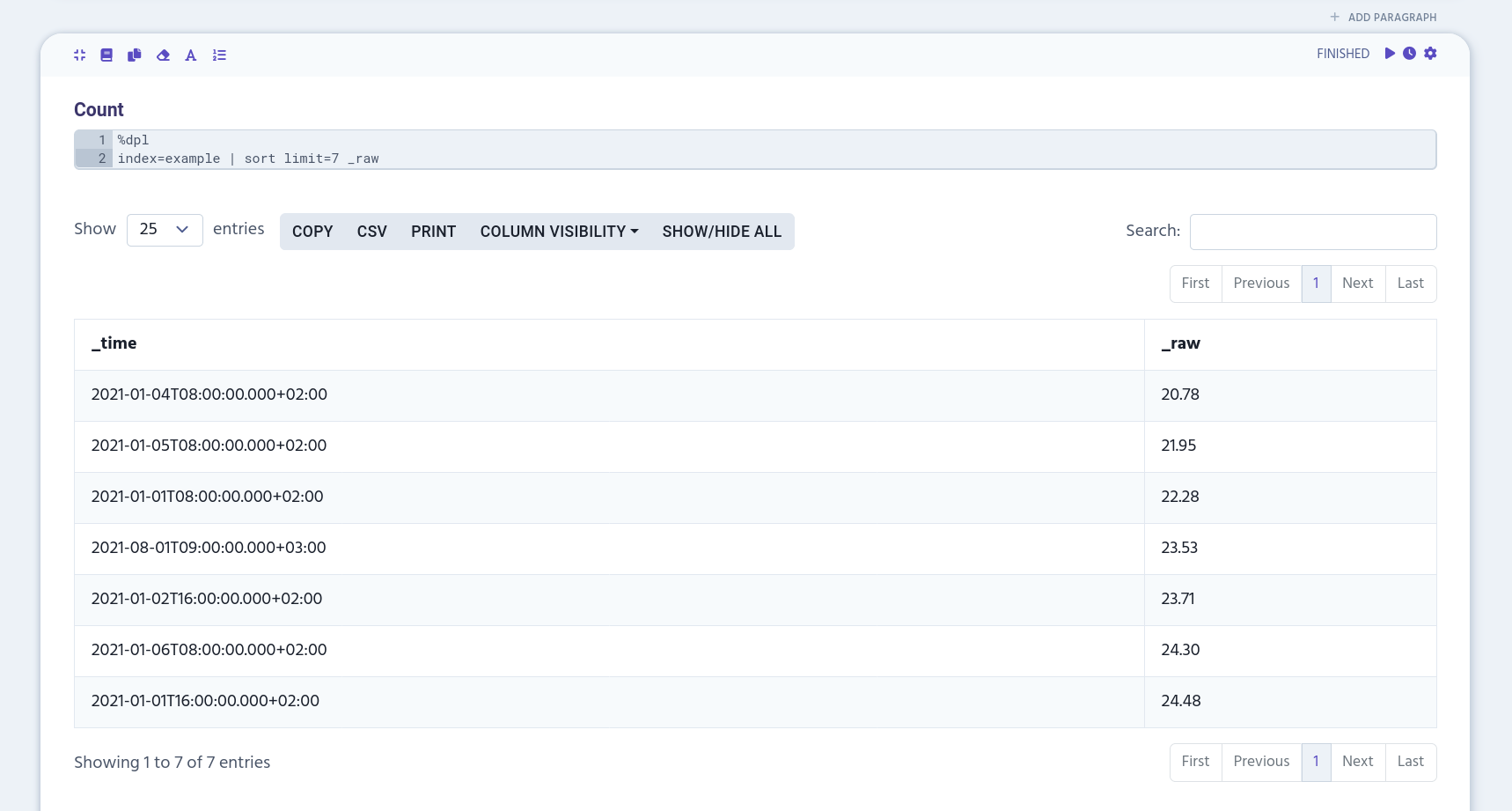Viewport: 1512px width, 811px height.
Task: Click First in bottom pagination
Action: coord(1196,762)
